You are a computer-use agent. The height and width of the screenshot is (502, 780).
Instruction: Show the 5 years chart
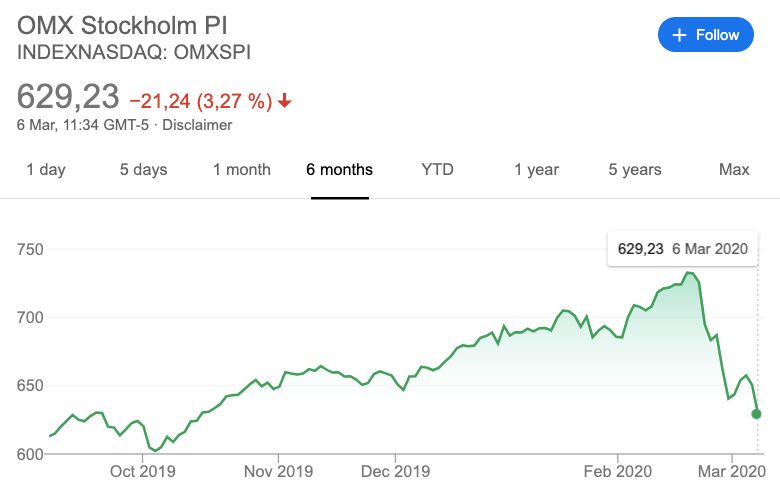pos(635,170)
